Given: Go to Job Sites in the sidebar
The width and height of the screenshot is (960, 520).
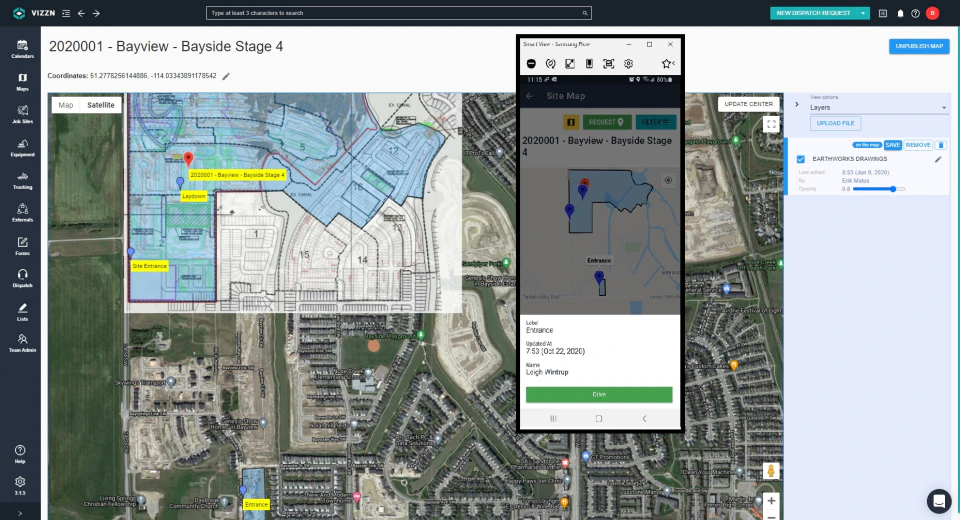Looking at the screenshot, I should click(x=22, y=114).
